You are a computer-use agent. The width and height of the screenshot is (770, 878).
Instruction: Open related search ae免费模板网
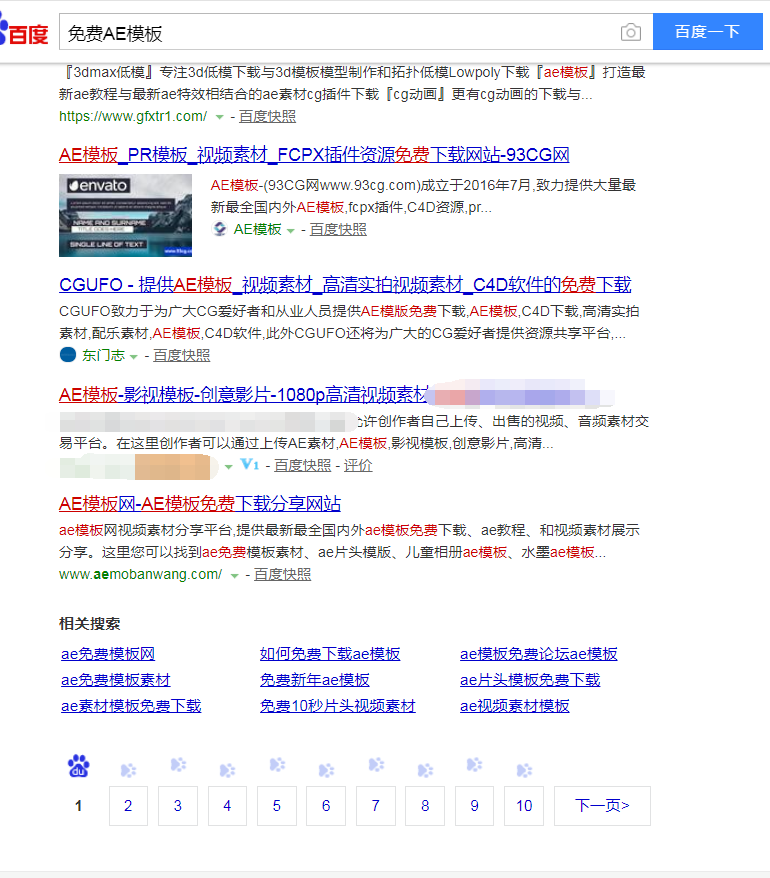click(108, 653)
